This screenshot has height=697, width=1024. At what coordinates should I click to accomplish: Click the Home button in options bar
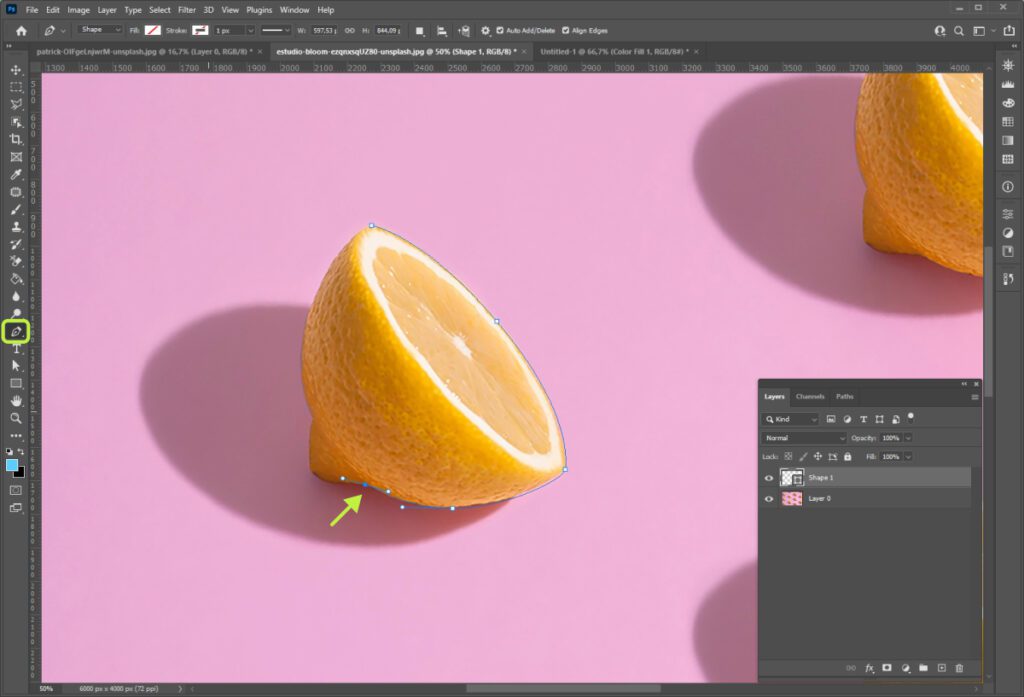click(x=22, y=31)
